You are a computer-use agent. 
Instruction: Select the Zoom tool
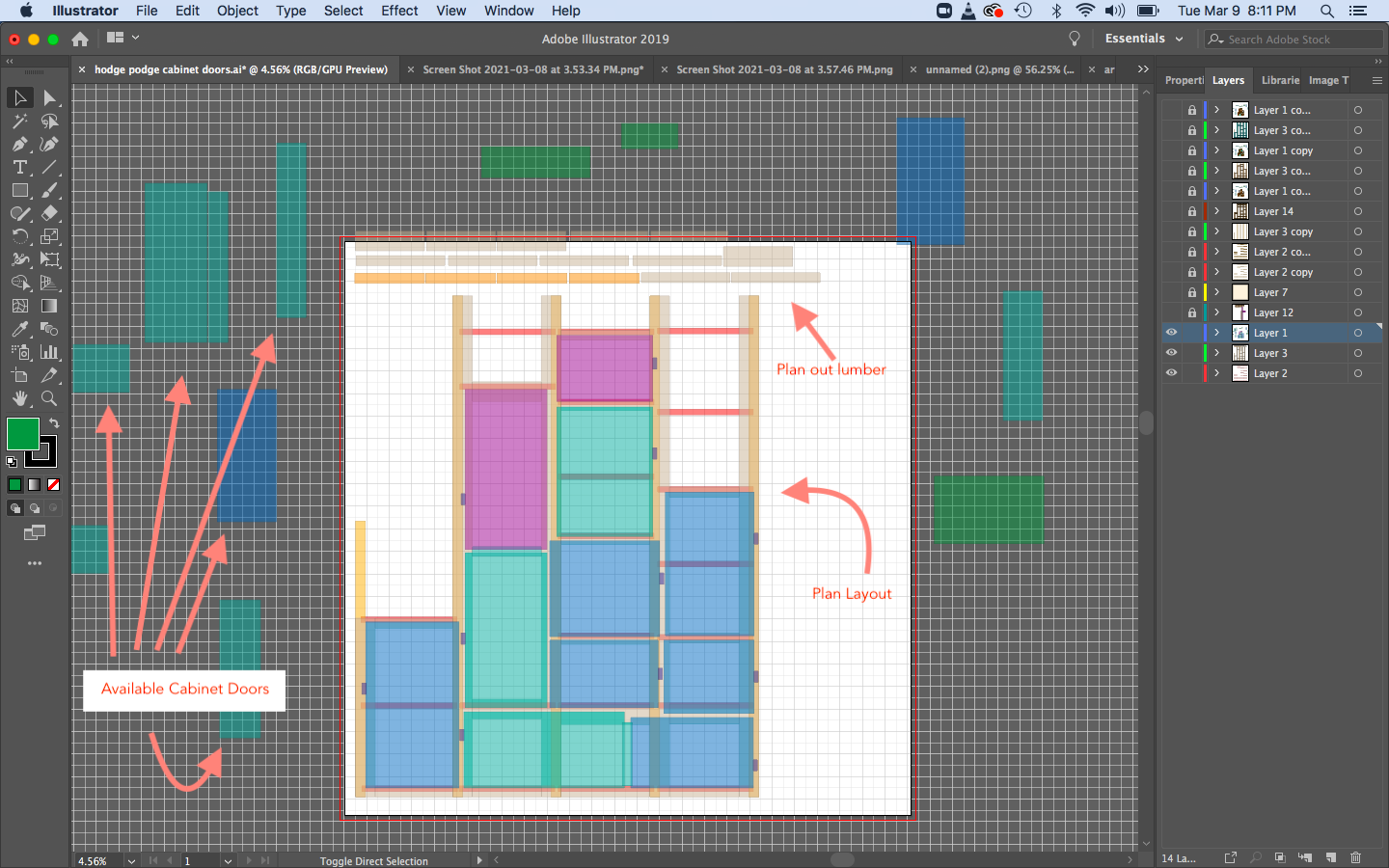[50, 398]
